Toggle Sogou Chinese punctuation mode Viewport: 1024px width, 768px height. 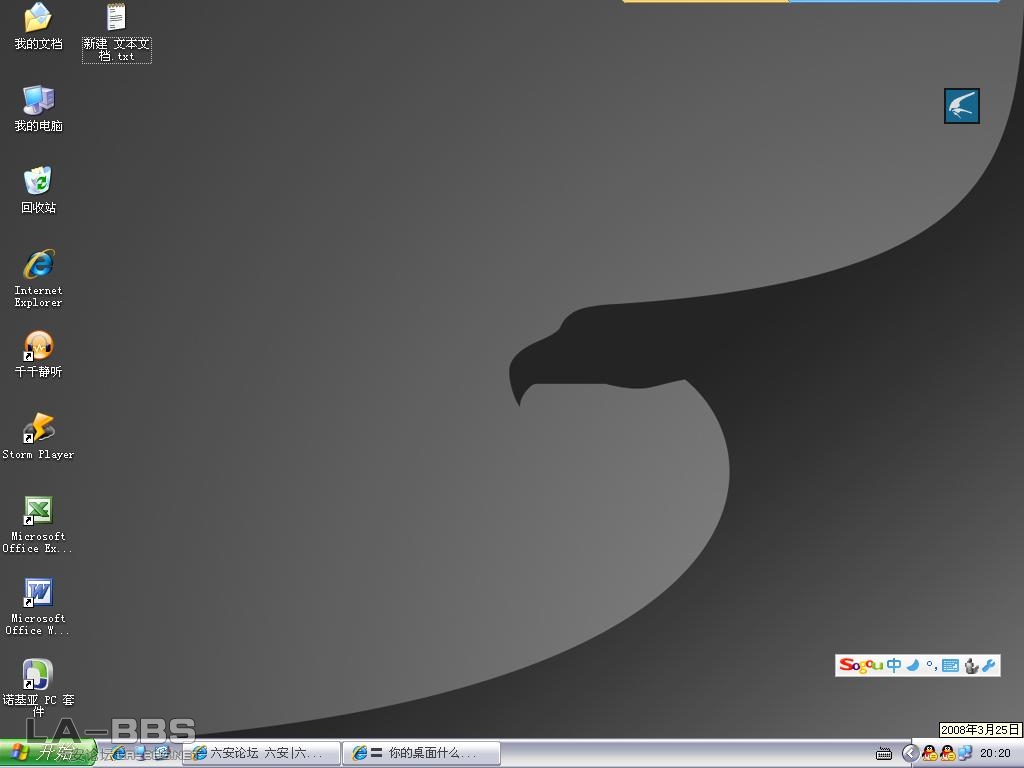coord(930,665)
